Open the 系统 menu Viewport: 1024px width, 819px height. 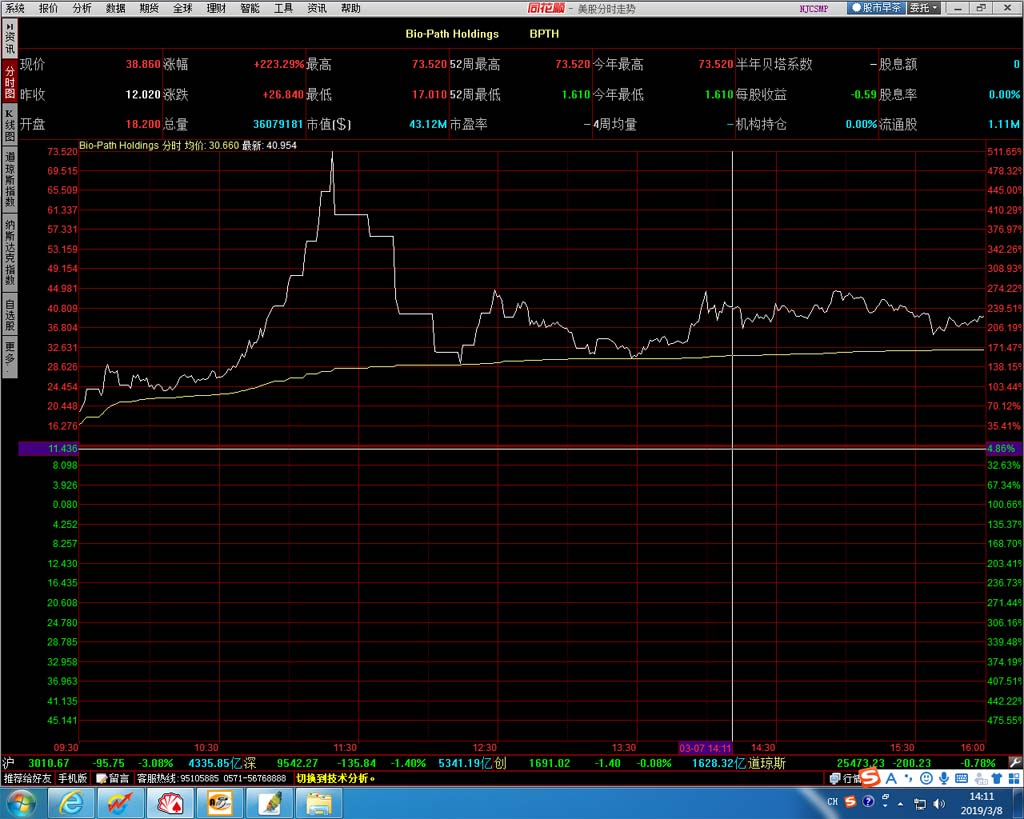coord(15,8)
